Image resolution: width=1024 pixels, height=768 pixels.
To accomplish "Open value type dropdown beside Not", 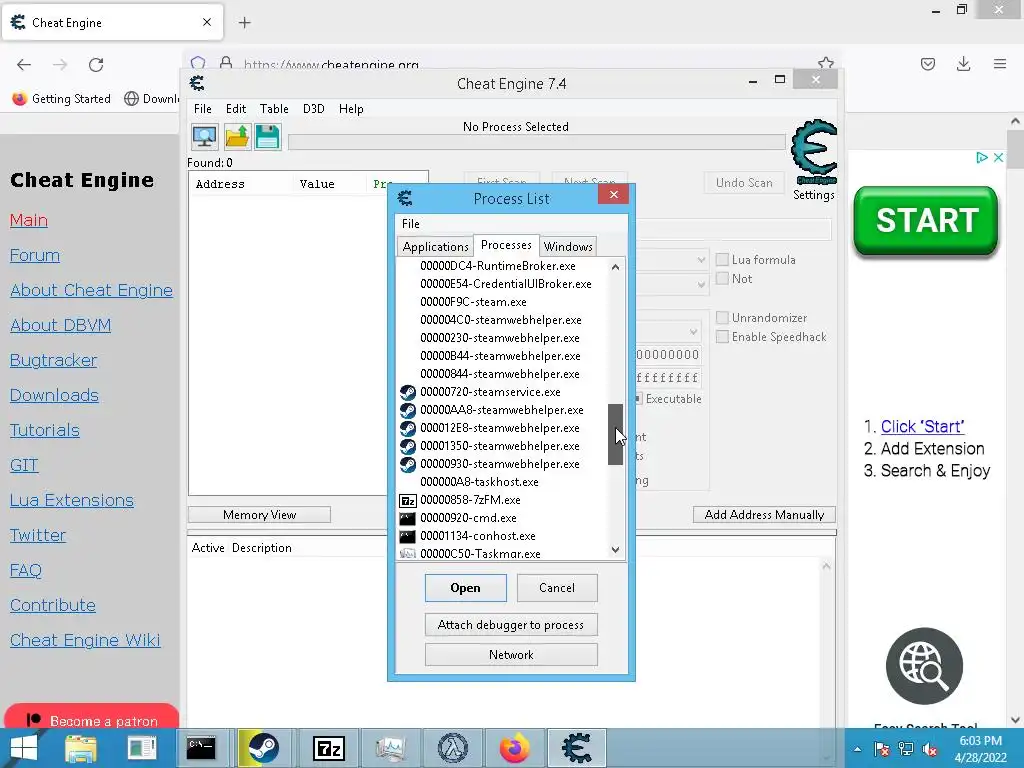I will 701,285.
